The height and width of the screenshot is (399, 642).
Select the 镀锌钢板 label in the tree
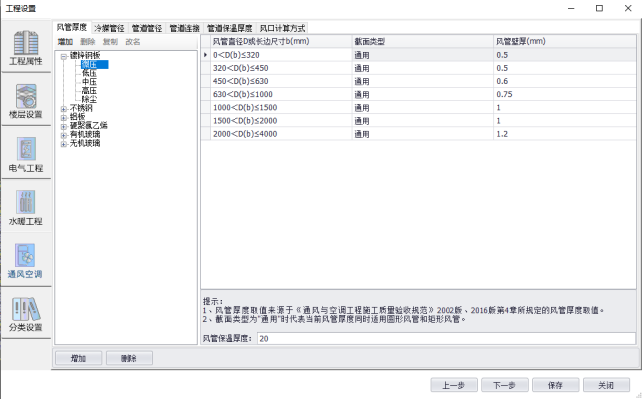85,55
